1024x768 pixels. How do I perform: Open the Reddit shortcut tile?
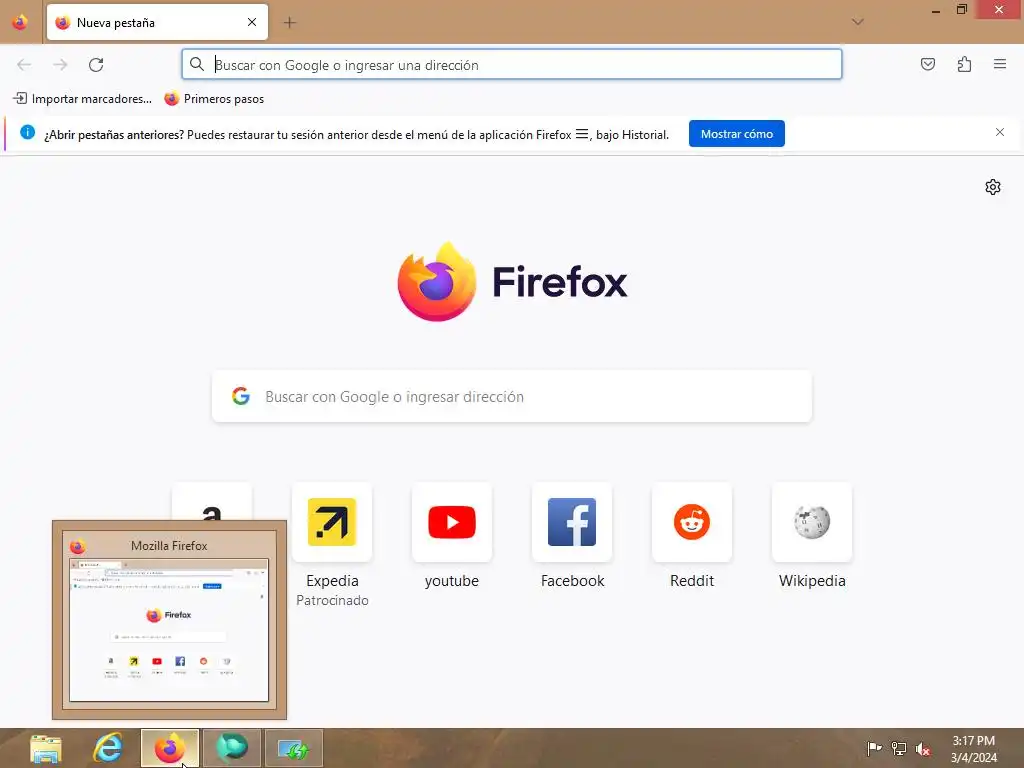click(x=692, y=522)
